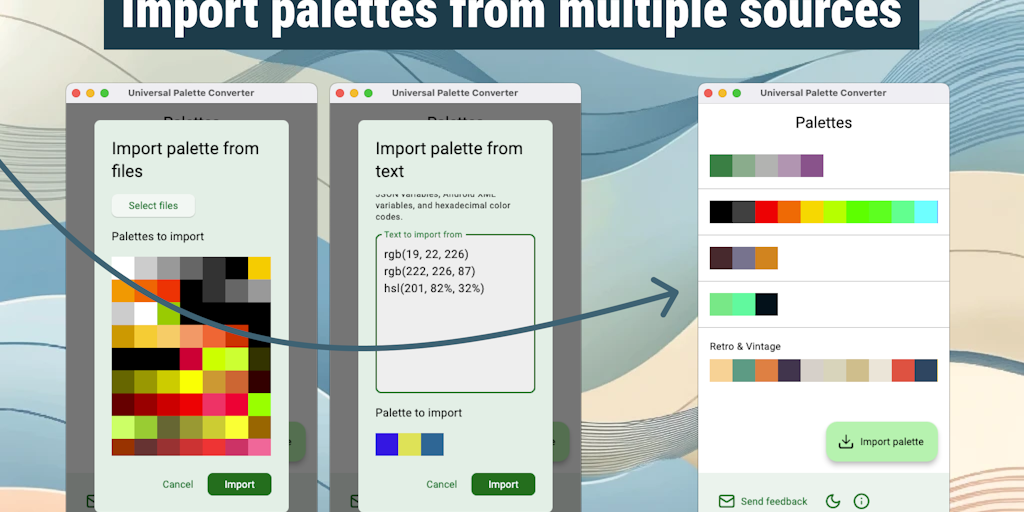
Task: Click navy swatch ending Retro & Vintage palette
Action: (925, 370)
